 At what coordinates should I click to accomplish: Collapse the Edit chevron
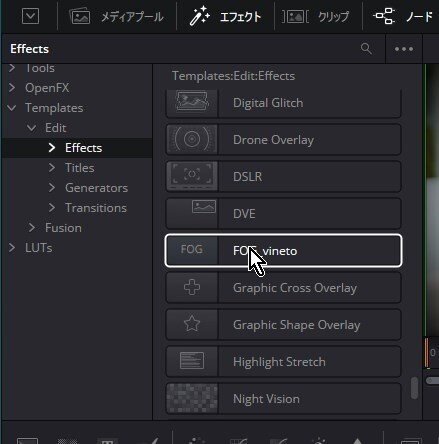point(32,128)
